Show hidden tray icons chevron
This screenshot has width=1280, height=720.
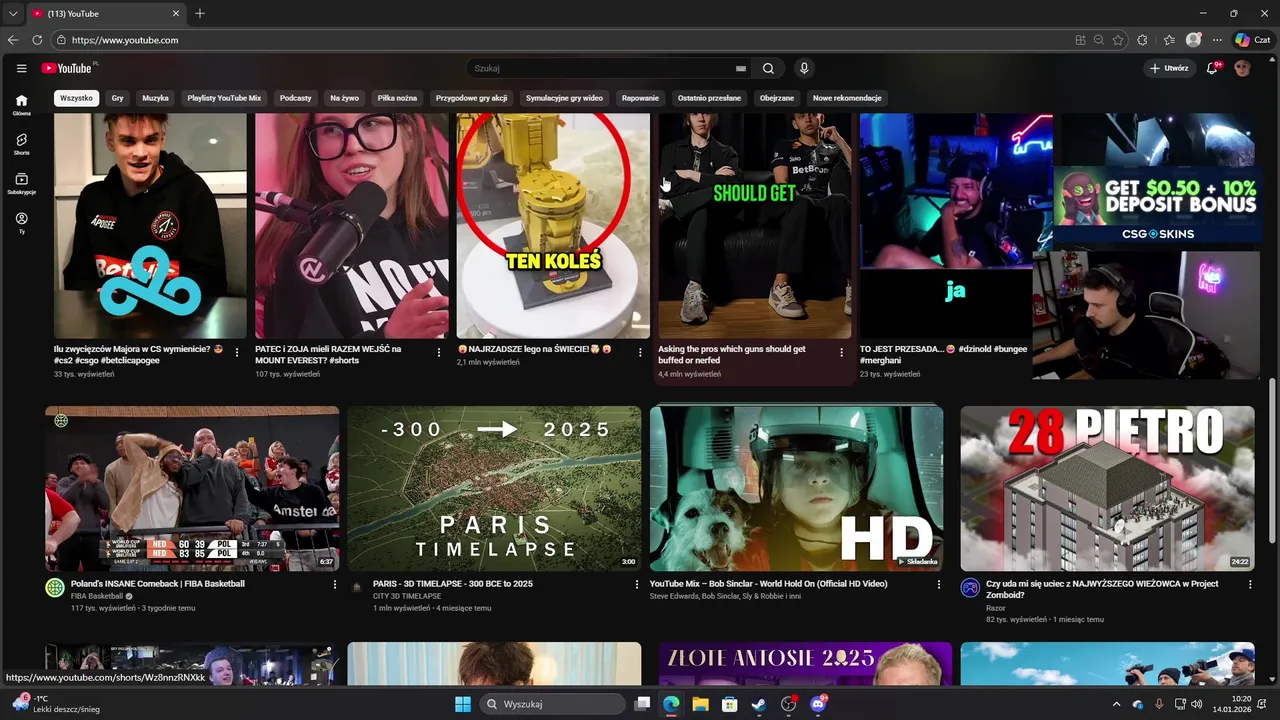[1117, 704]
